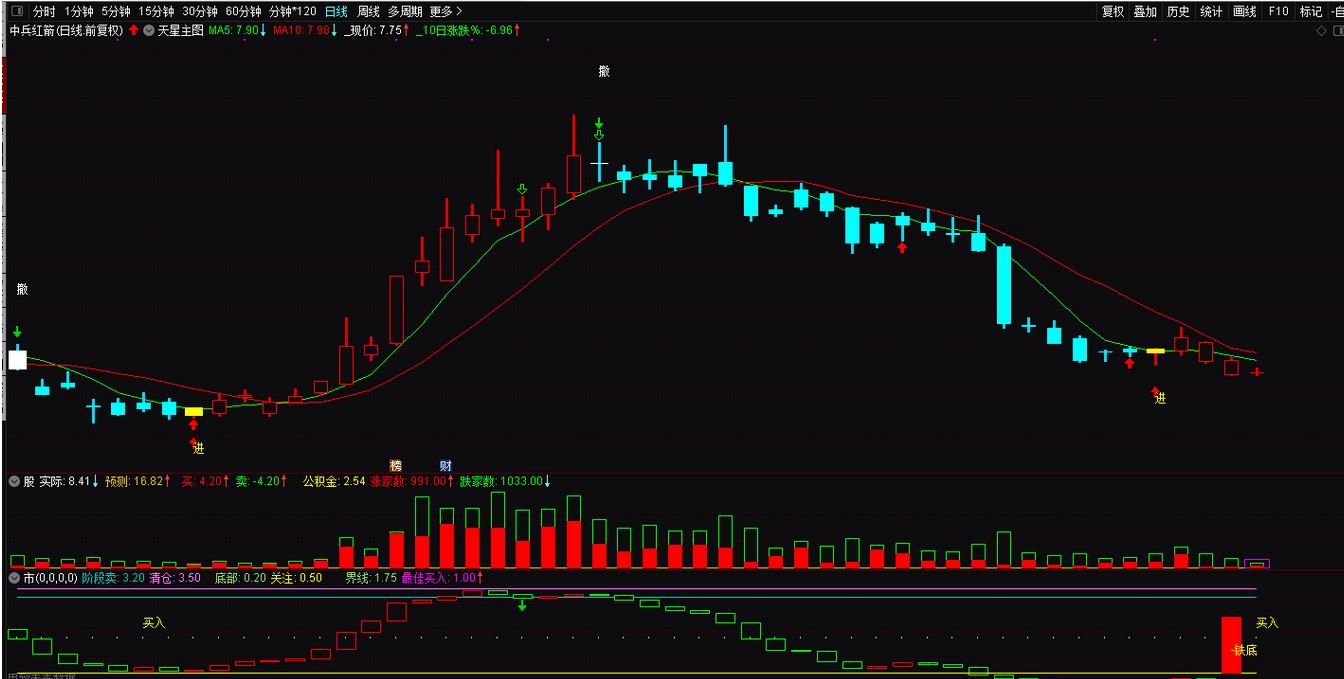Screen dimensions: 1344x679
Task: Switch to 周线 weekly chart
Action: point(368,12)
